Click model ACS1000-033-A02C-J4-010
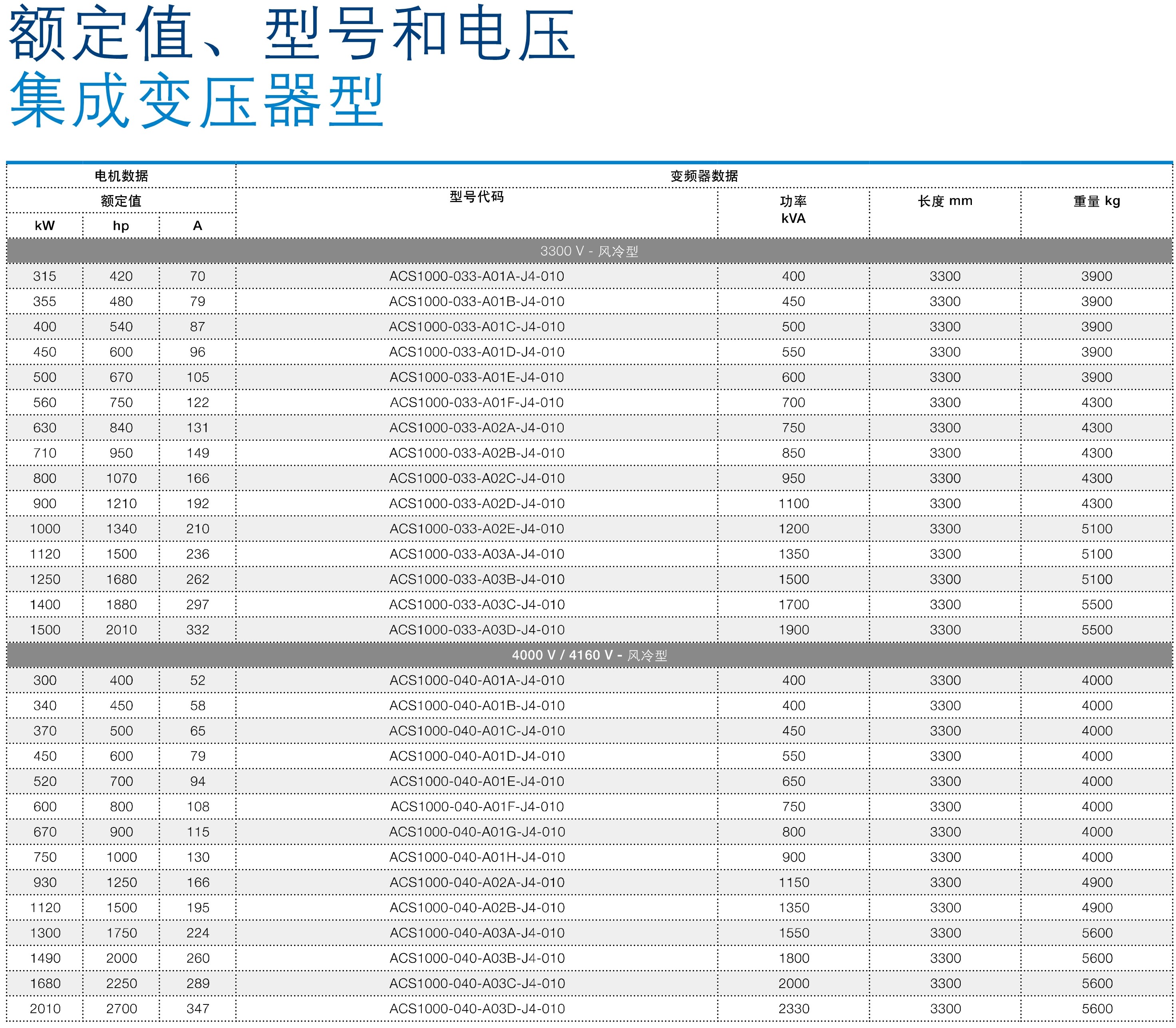The height and width of the screenshot is (1028, 1176). 477,478
